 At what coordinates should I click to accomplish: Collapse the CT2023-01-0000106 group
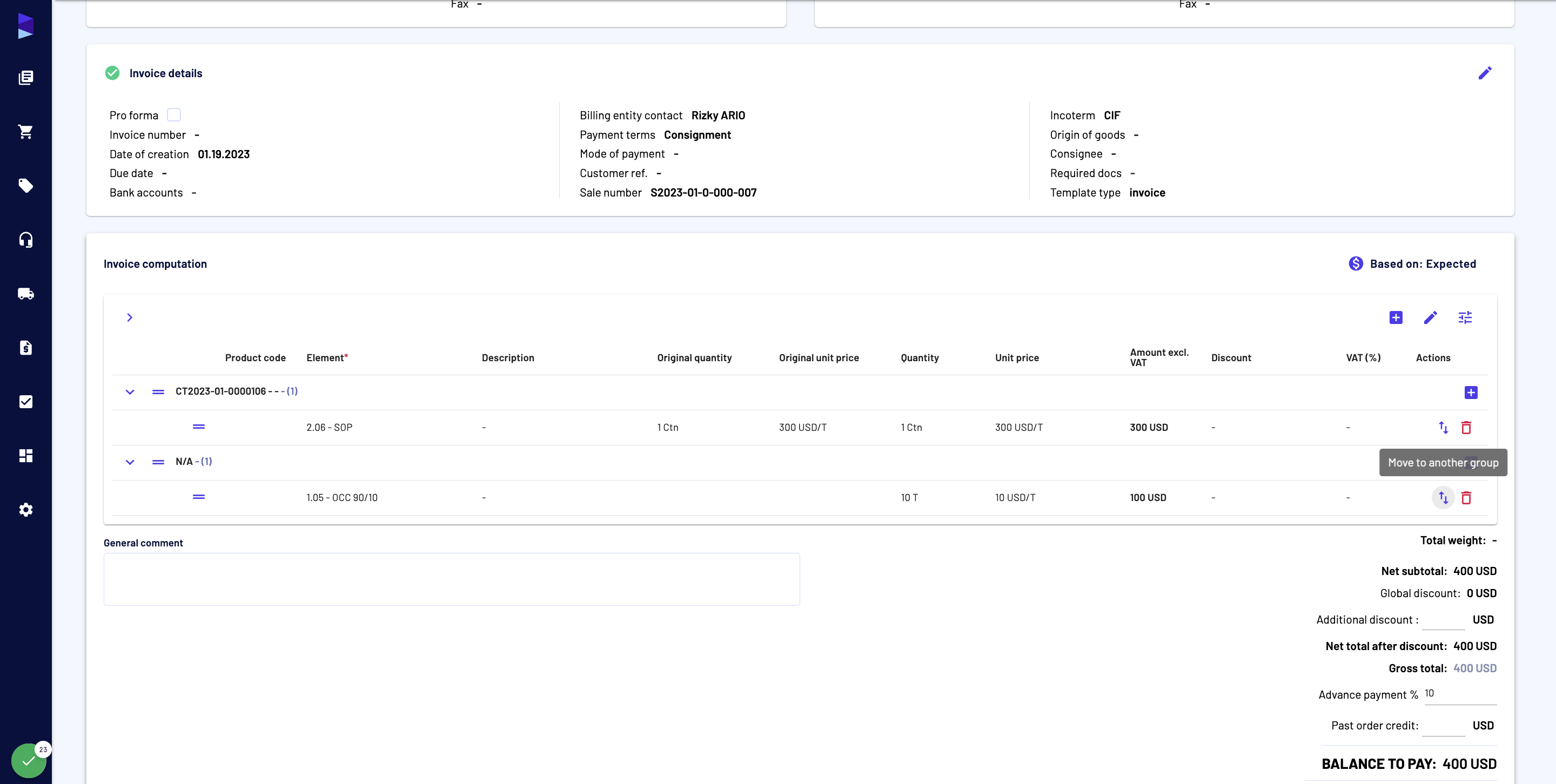130,391
